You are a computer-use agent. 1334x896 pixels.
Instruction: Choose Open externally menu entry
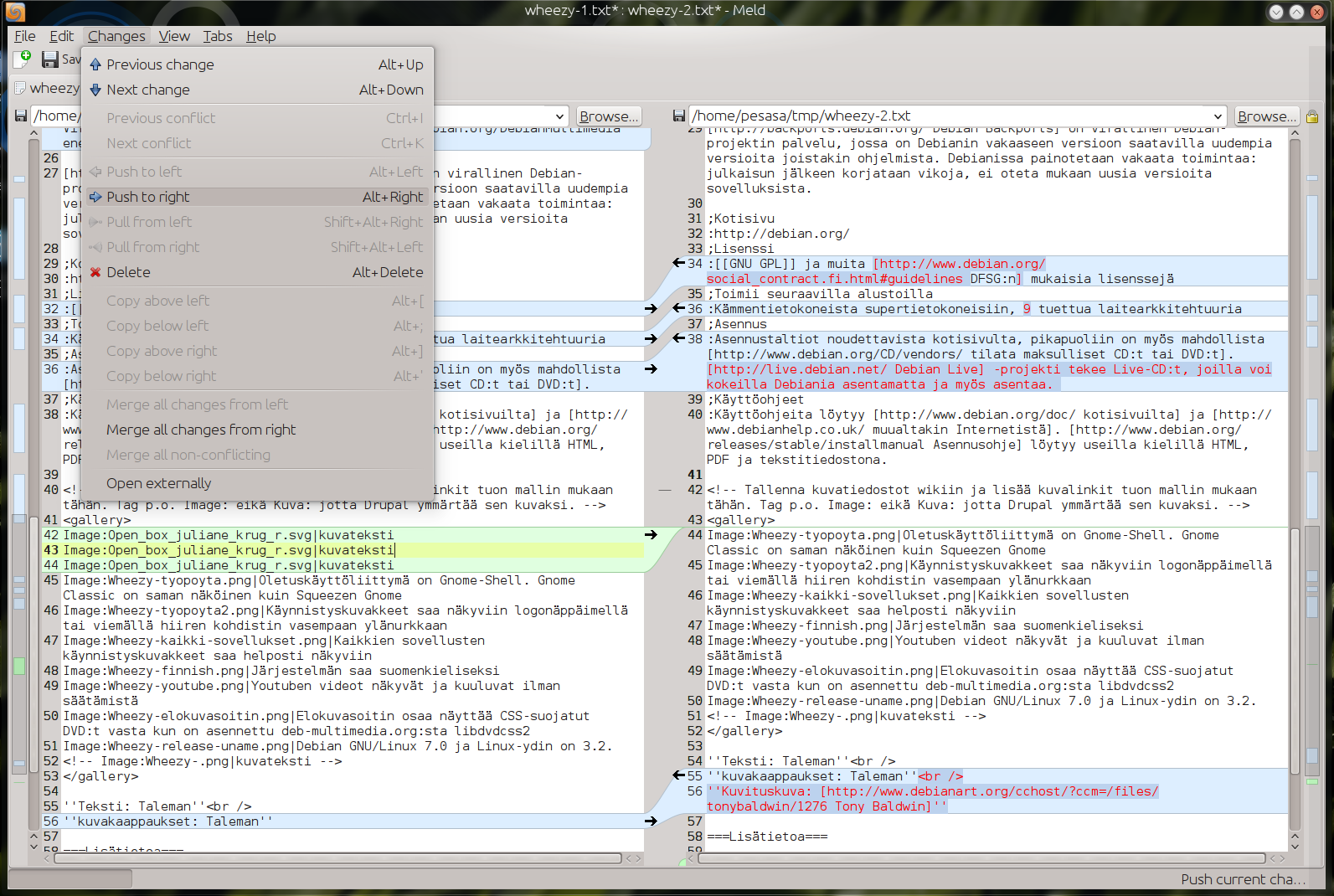pyautogui.click(x=257, y=483)
